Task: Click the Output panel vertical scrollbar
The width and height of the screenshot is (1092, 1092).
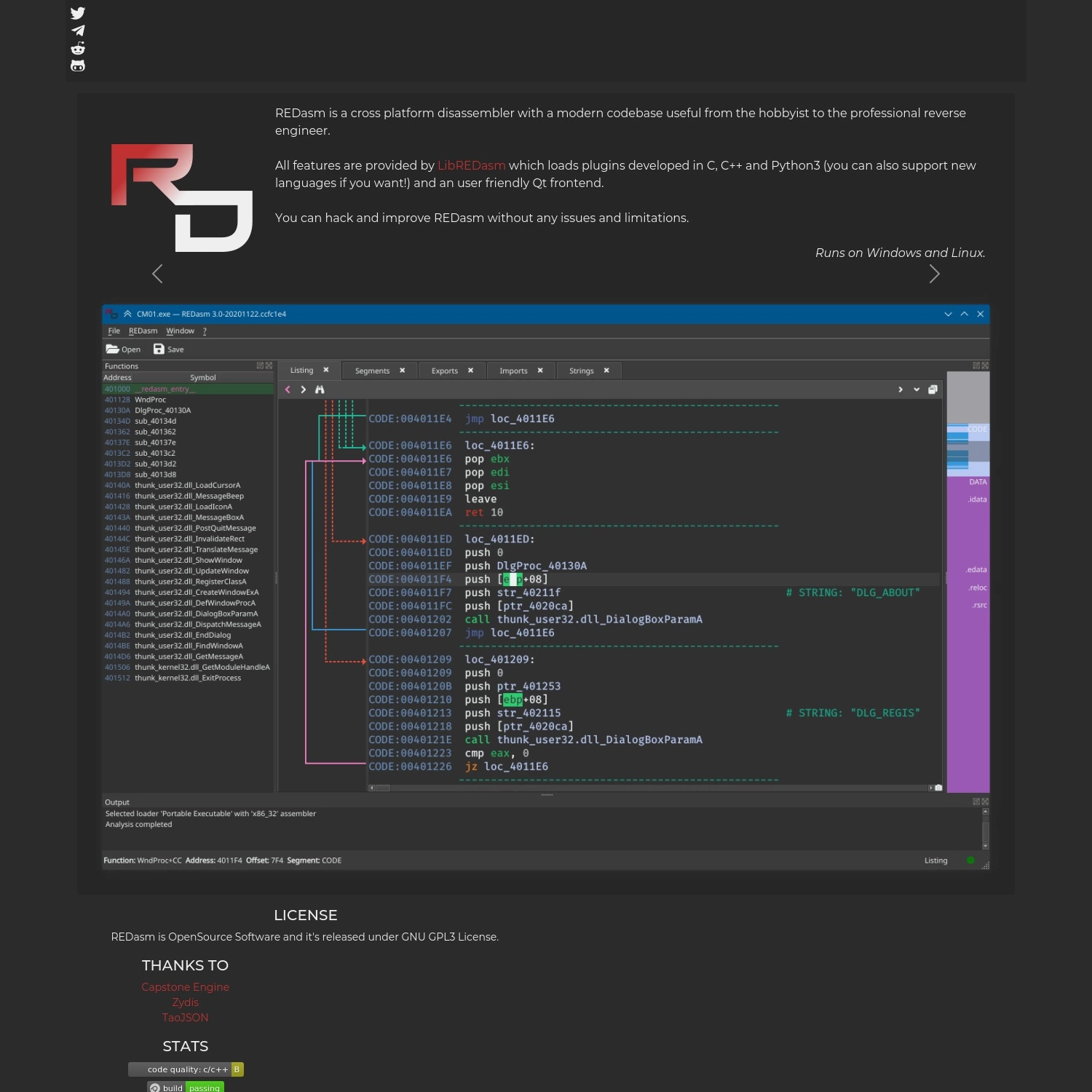Action: point(986,829)
